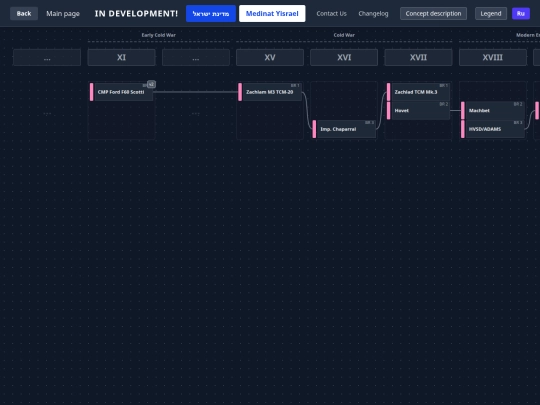Open the Concept description button
540x405 pixels.
click(x=433, y=13)
